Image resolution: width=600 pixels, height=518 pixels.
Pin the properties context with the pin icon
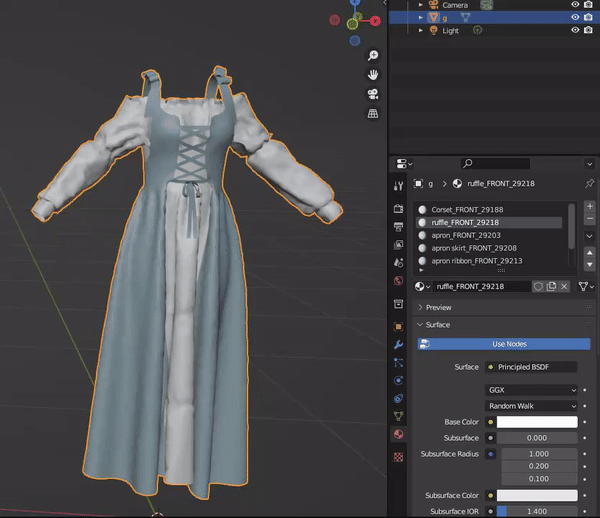coord(589,185)
